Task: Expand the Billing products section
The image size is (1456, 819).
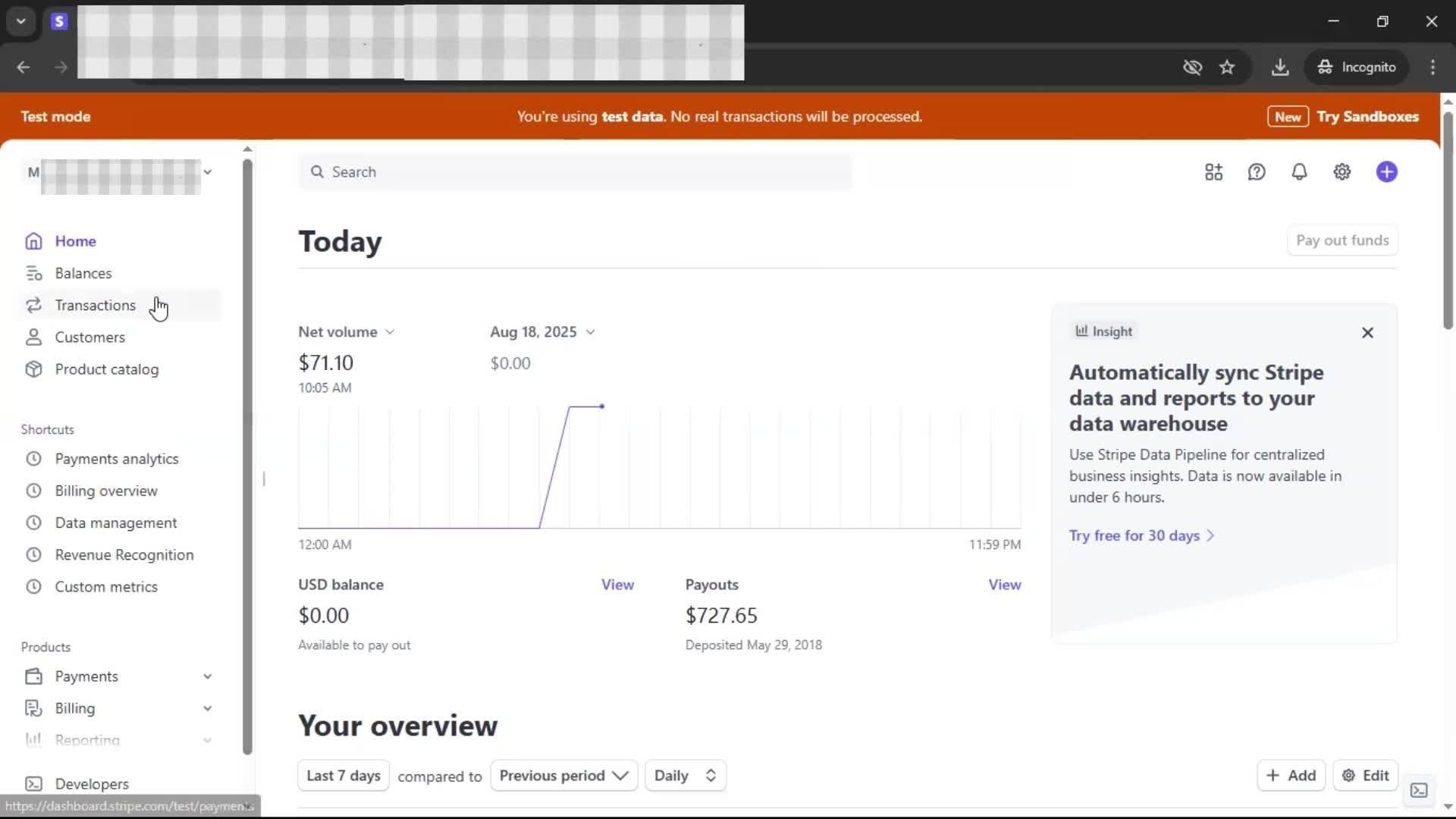Action: pos(207,708)
